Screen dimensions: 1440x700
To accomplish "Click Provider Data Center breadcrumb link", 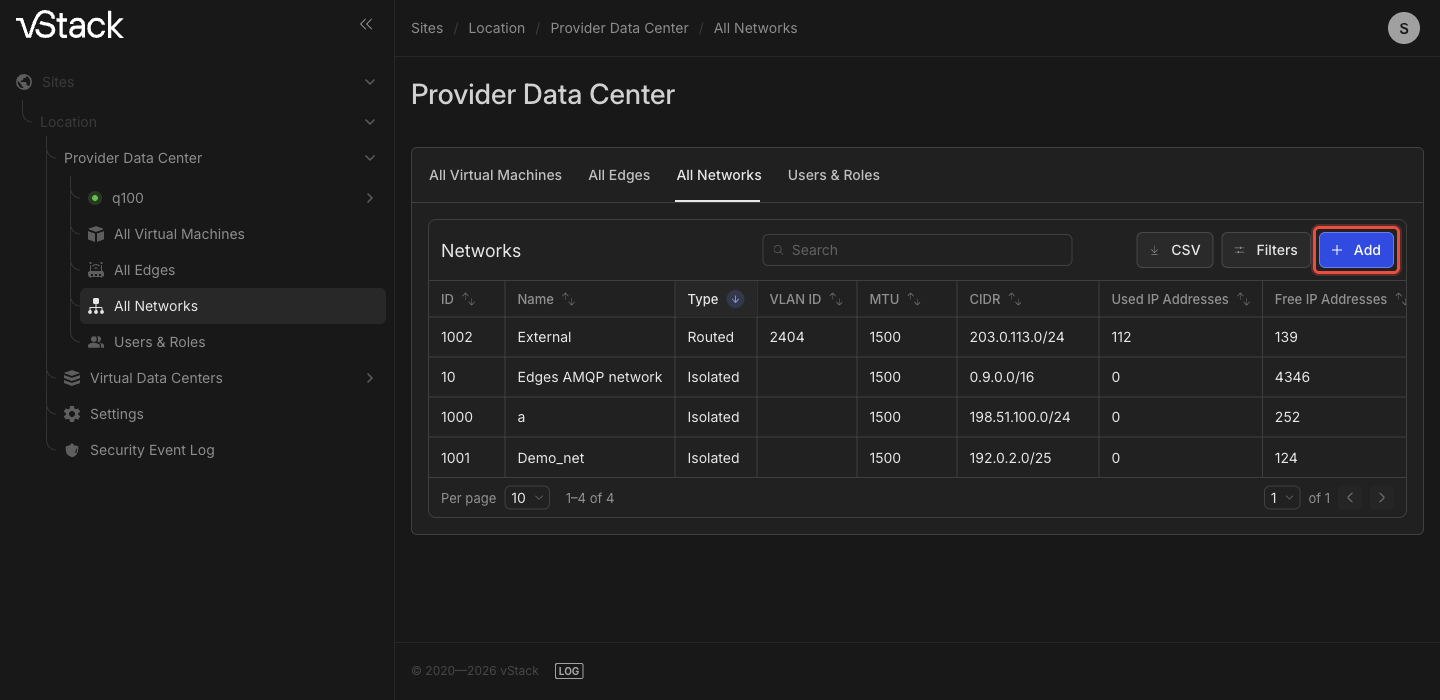I will [x=619, y=28].
